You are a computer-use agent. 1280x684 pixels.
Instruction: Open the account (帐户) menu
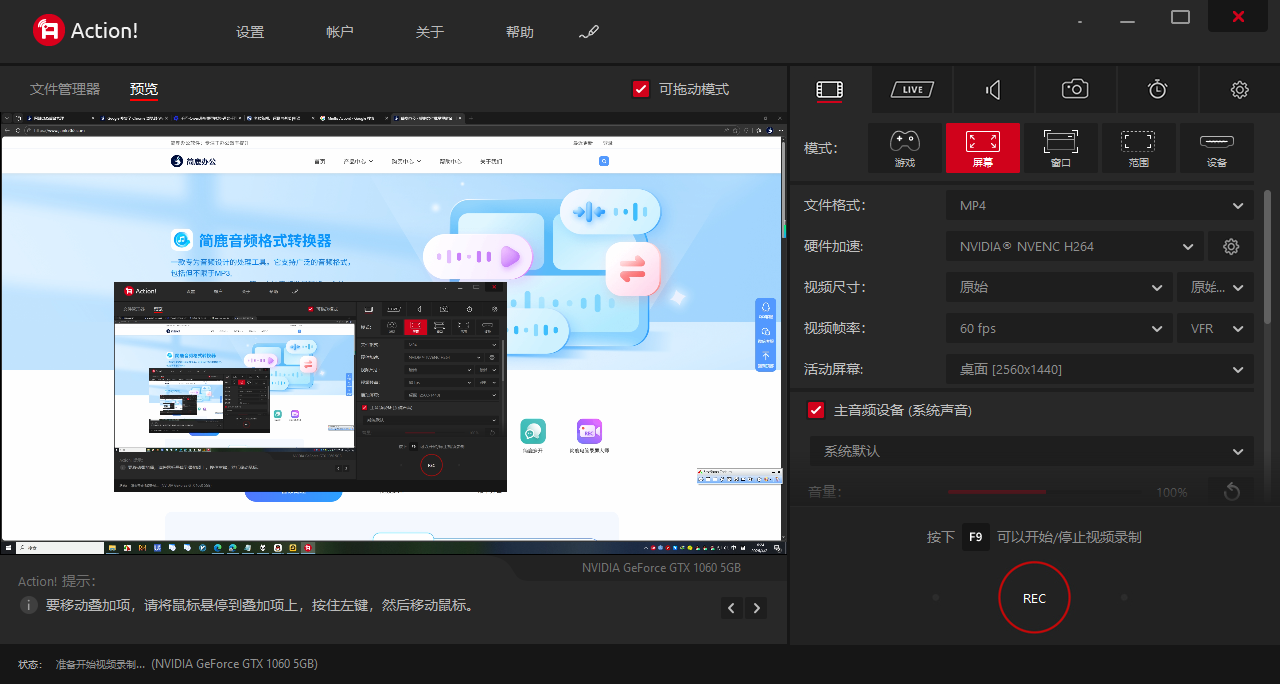pyautogui.click(x=340, y=32)
